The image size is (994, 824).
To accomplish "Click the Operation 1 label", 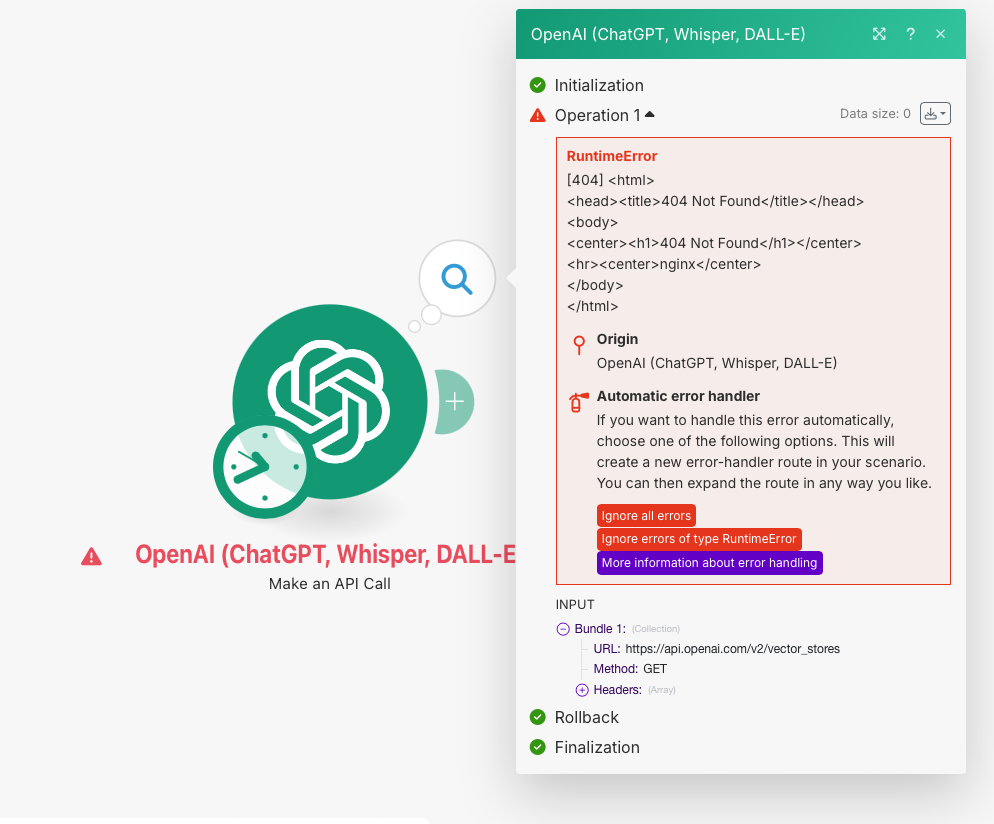I will pyautogui.click(x=597, y=115).
